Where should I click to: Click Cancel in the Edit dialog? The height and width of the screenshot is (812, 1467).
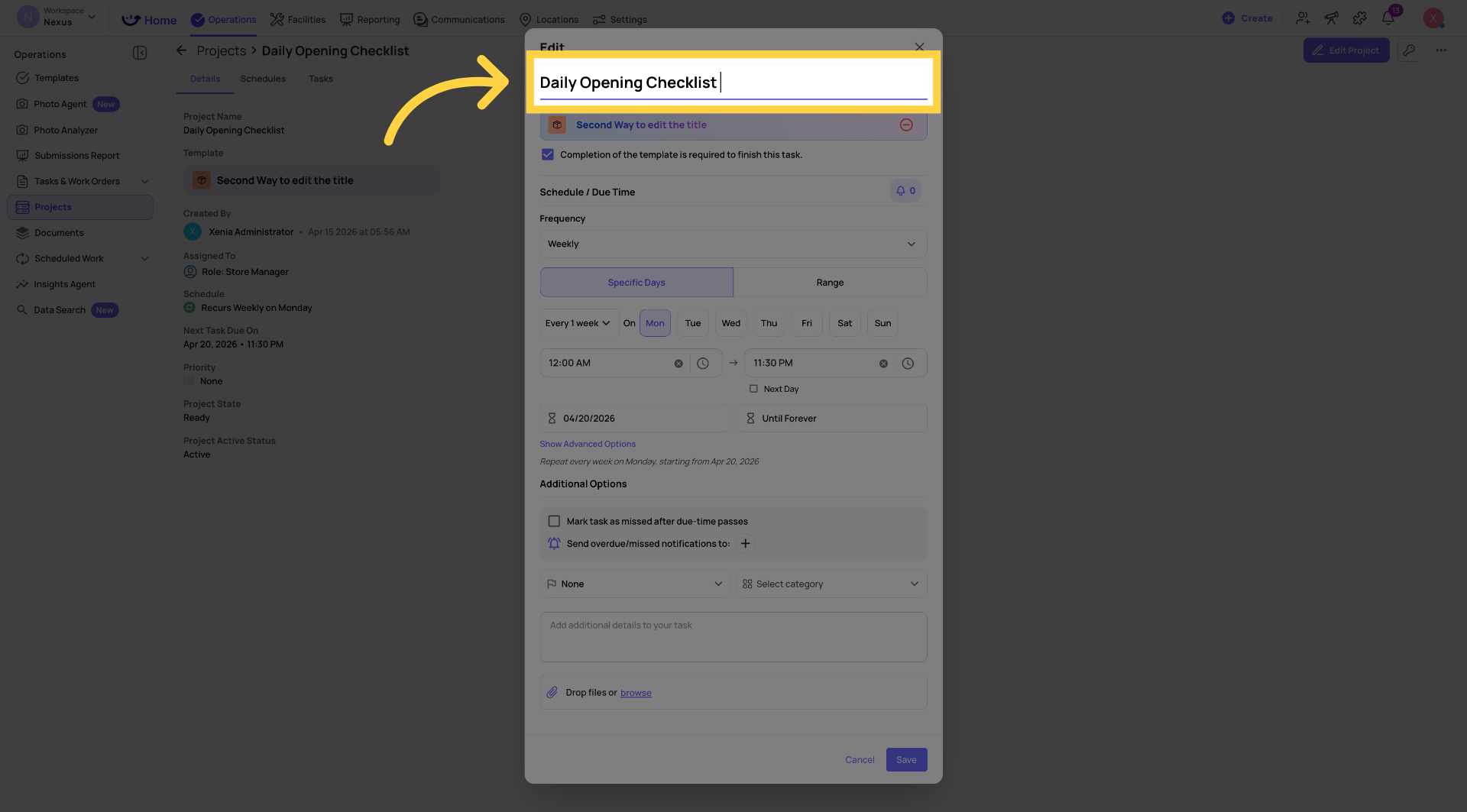pos(860,760)
